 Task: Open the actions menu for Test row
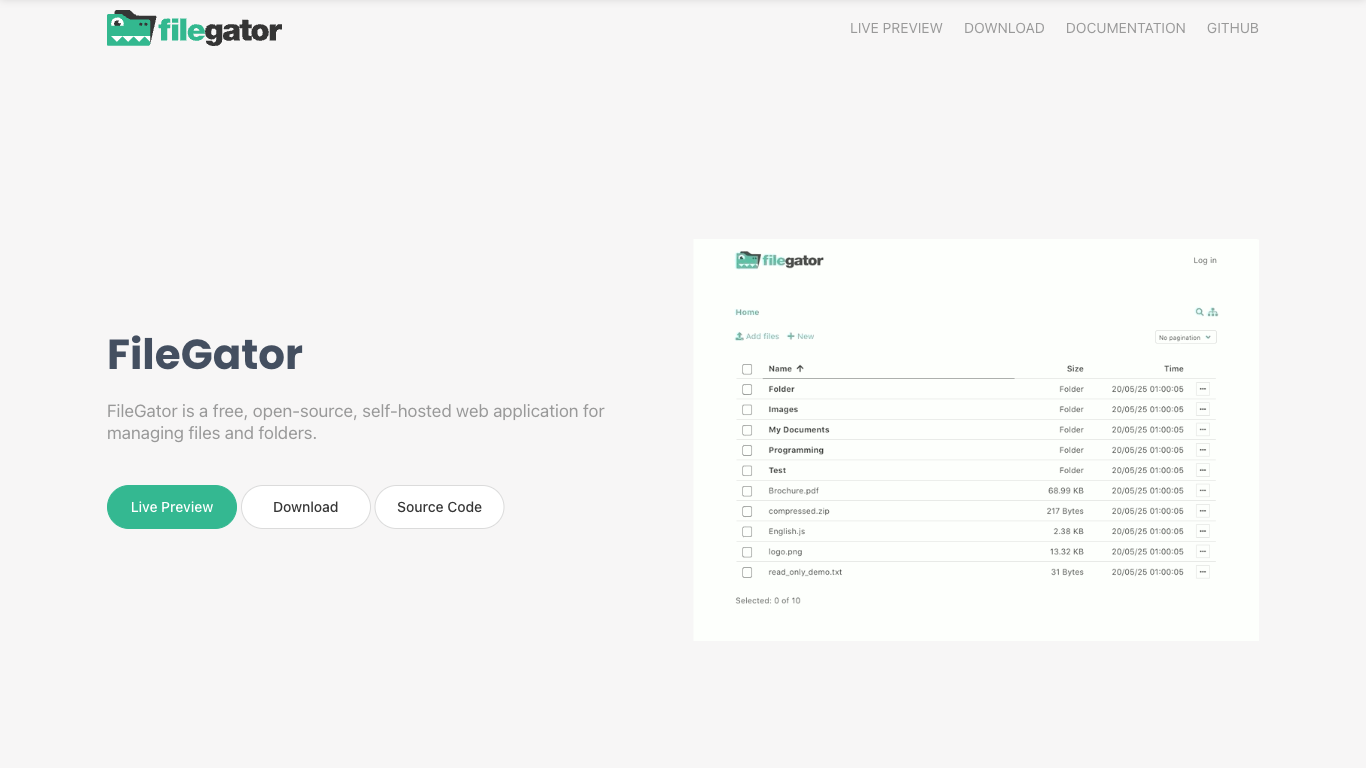tap(1203, 470)
